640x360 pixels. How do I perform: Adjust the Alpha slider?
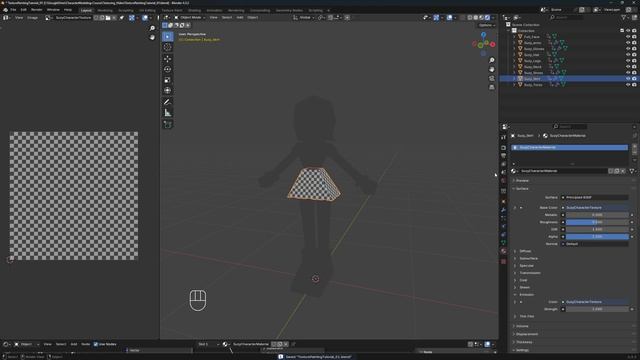(x=597, y=237)
